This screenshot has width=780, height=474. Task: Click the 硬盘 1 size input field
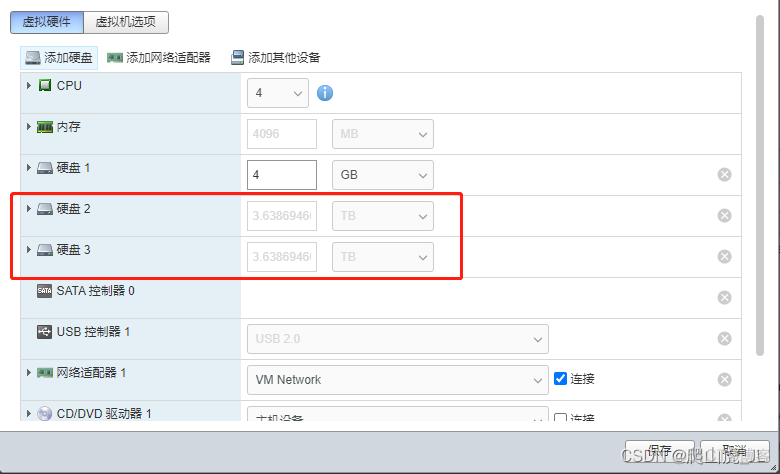(282, 175)
